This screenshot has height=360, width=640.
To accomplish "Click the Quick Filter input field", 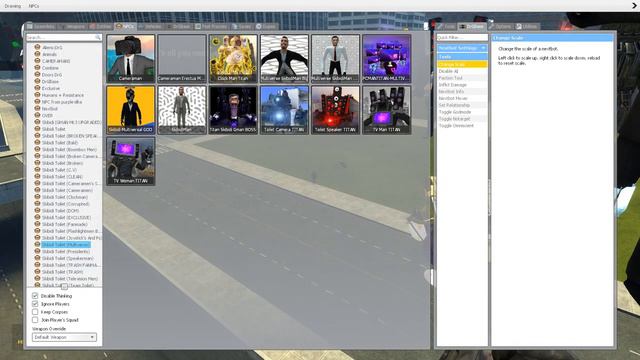I will [x=462, y=38].
